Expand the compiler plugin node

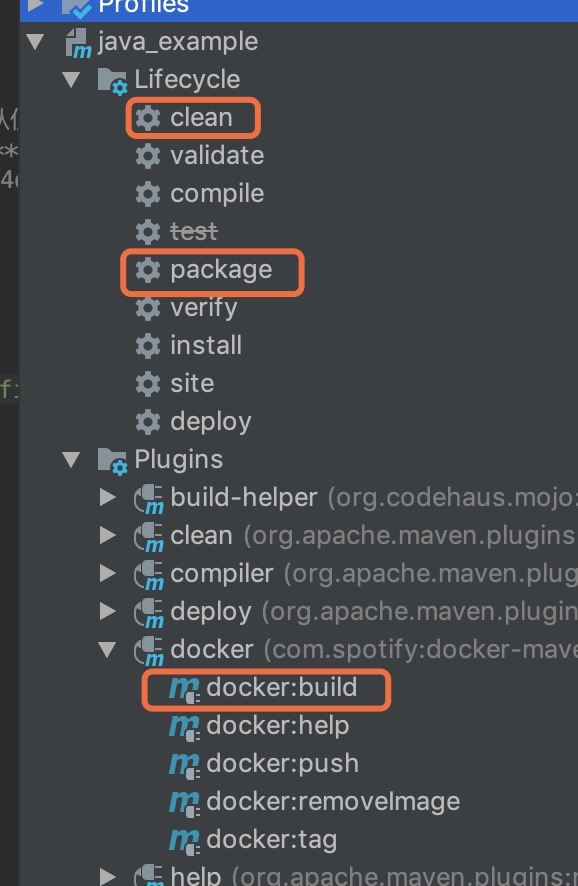pos(107,574)
